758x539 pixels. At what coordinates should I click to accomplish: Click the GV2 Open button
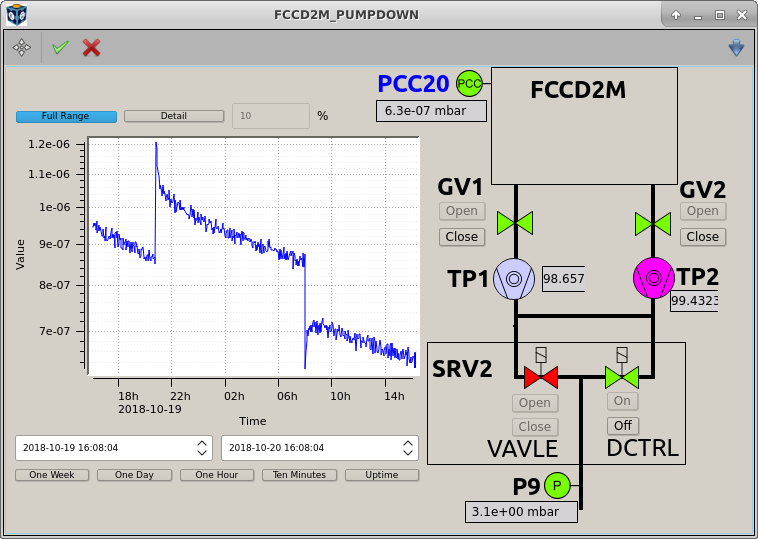pos(703,211)
